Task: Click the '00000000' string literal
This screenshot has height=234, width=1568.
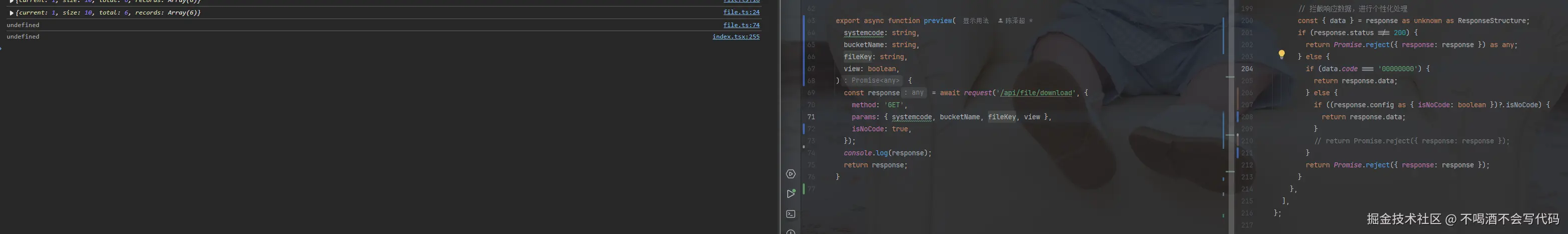Action: [x=1397, y=69]
